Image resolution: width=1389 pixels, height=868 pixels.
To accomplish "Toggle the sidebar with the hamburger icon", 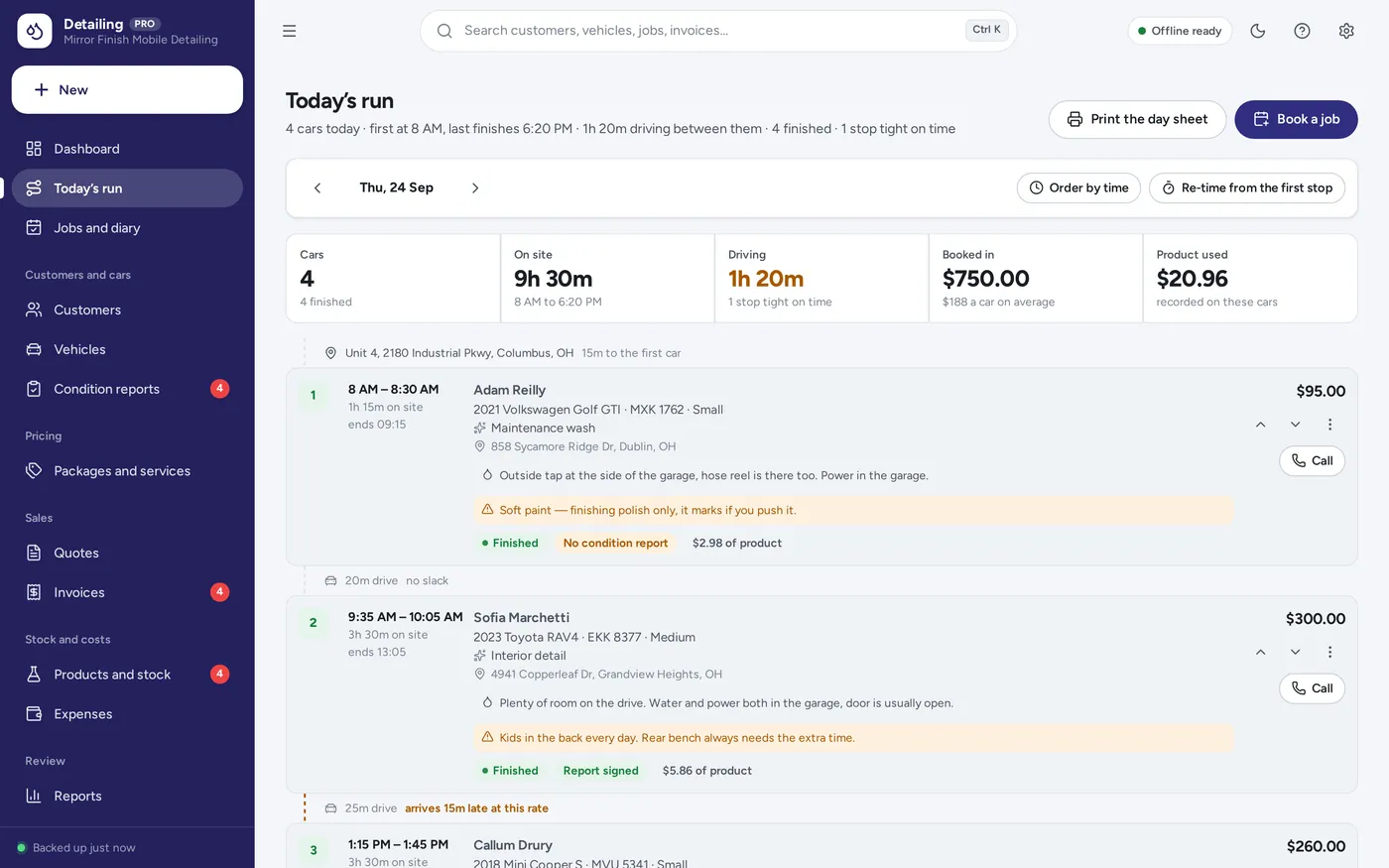I will pos(289,31).
